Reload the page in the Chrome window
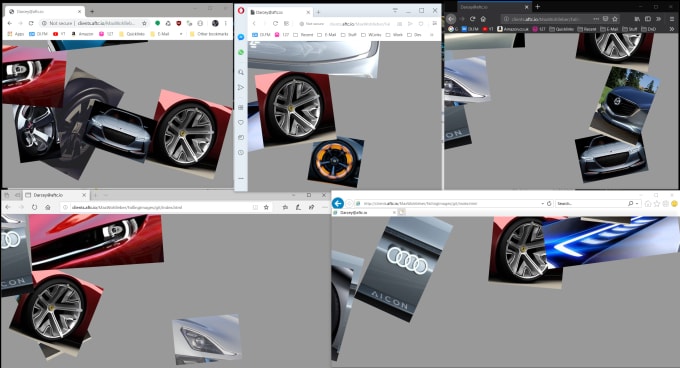680x368 pixels. pyautogui.click(x=31, y=23)
